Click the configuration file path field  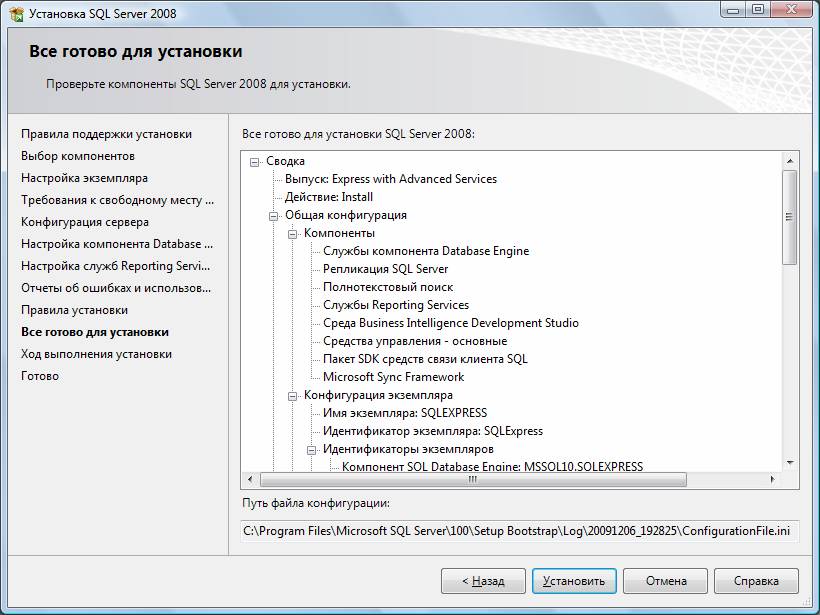point(518,530)
